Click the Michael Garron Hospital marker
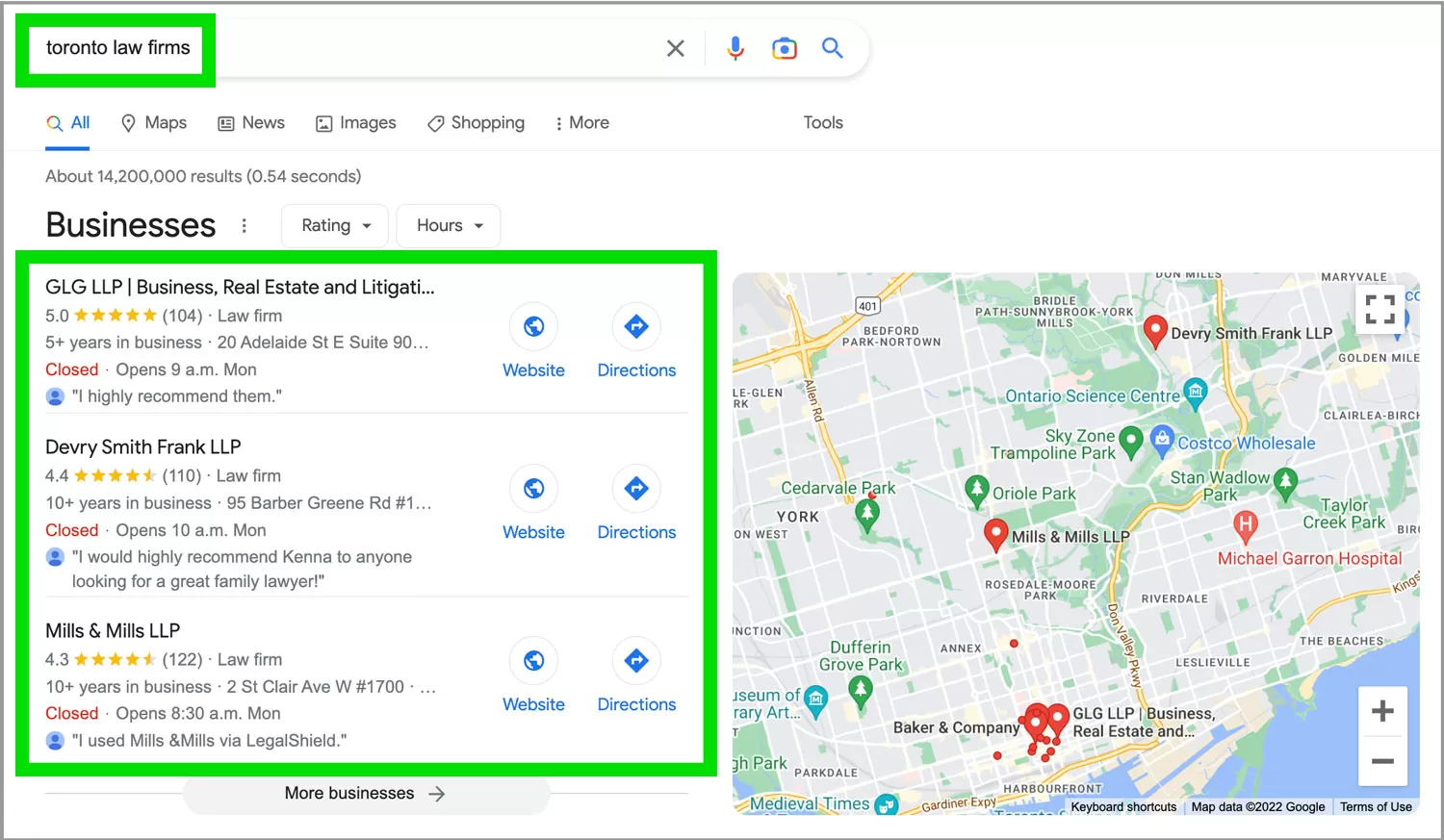 [x=1246, y=526]
